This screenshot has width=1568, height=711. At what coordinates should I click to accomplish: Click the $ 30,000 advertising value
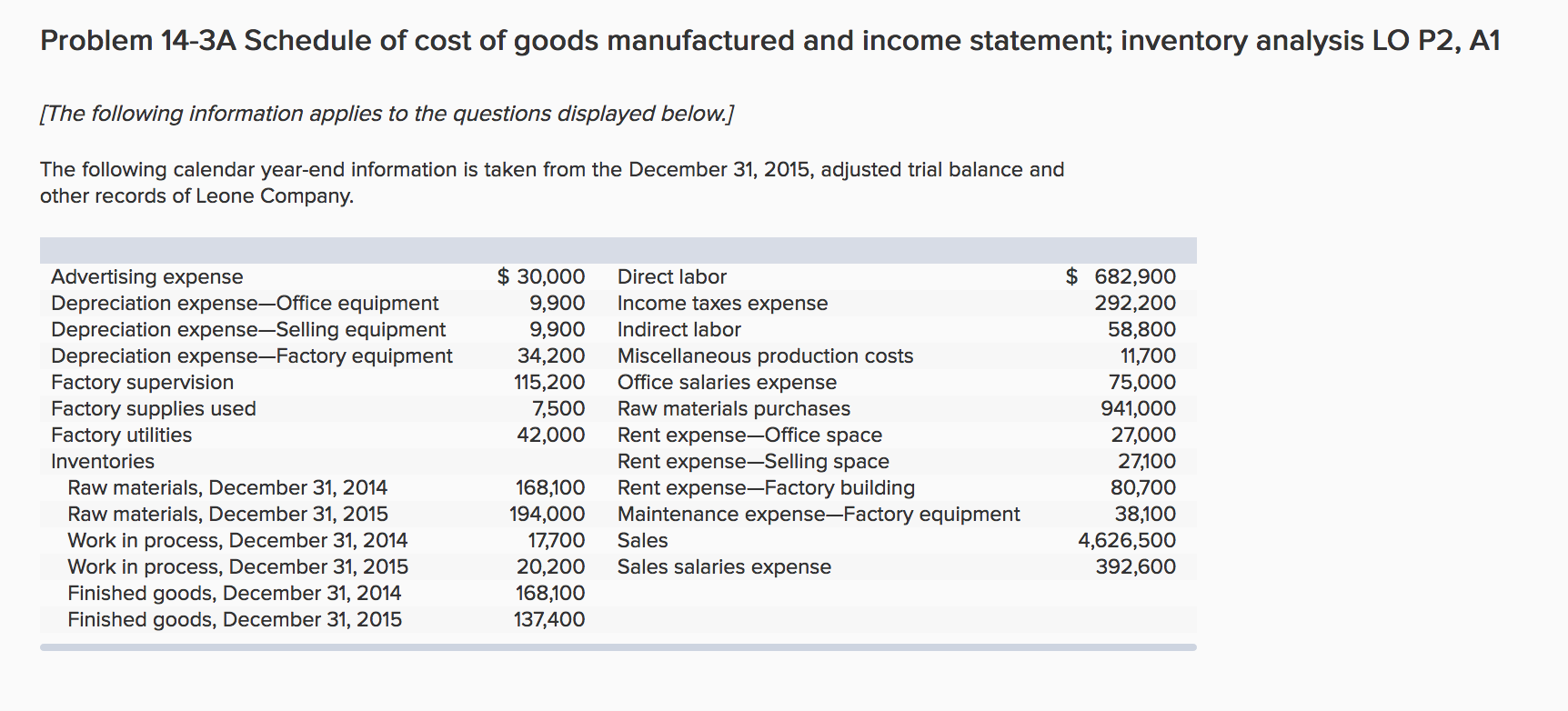point(541,276)
